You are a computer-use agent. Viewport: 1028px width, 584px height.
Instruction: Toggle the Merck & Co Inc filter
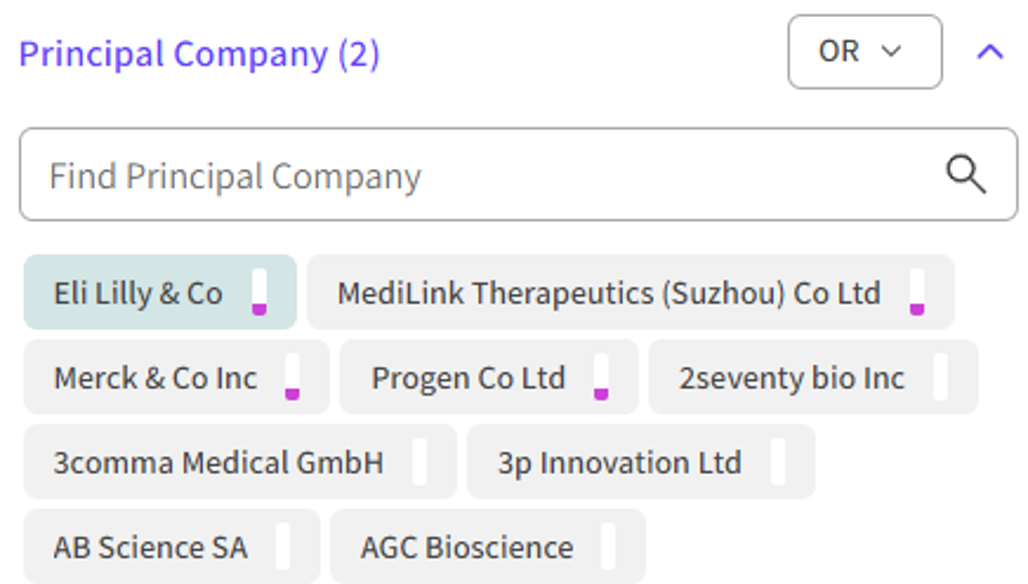155,378
